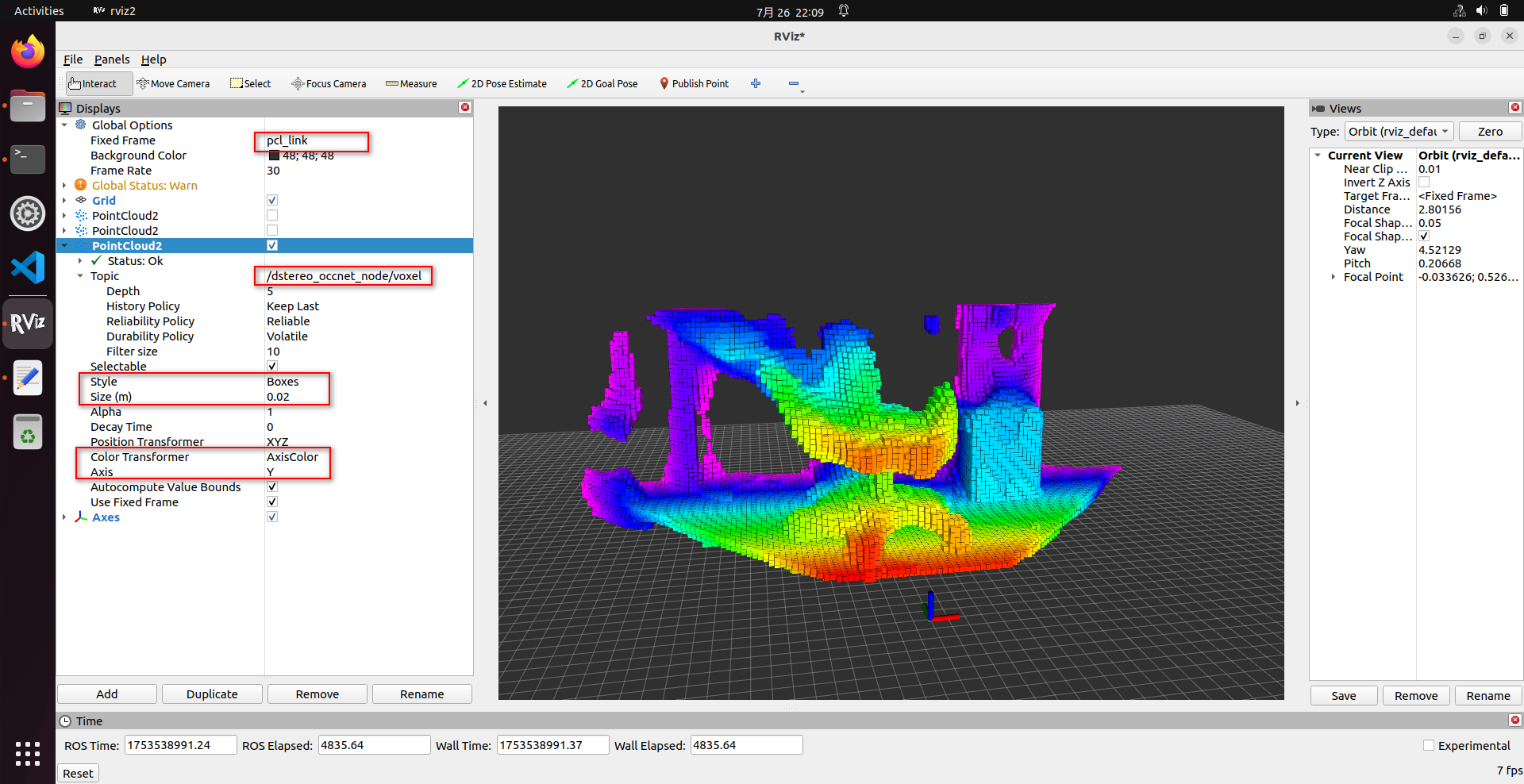Enable the Invert Z Axis checkbox
This screenshot has width=1524, height=784.
(1424, 183)
